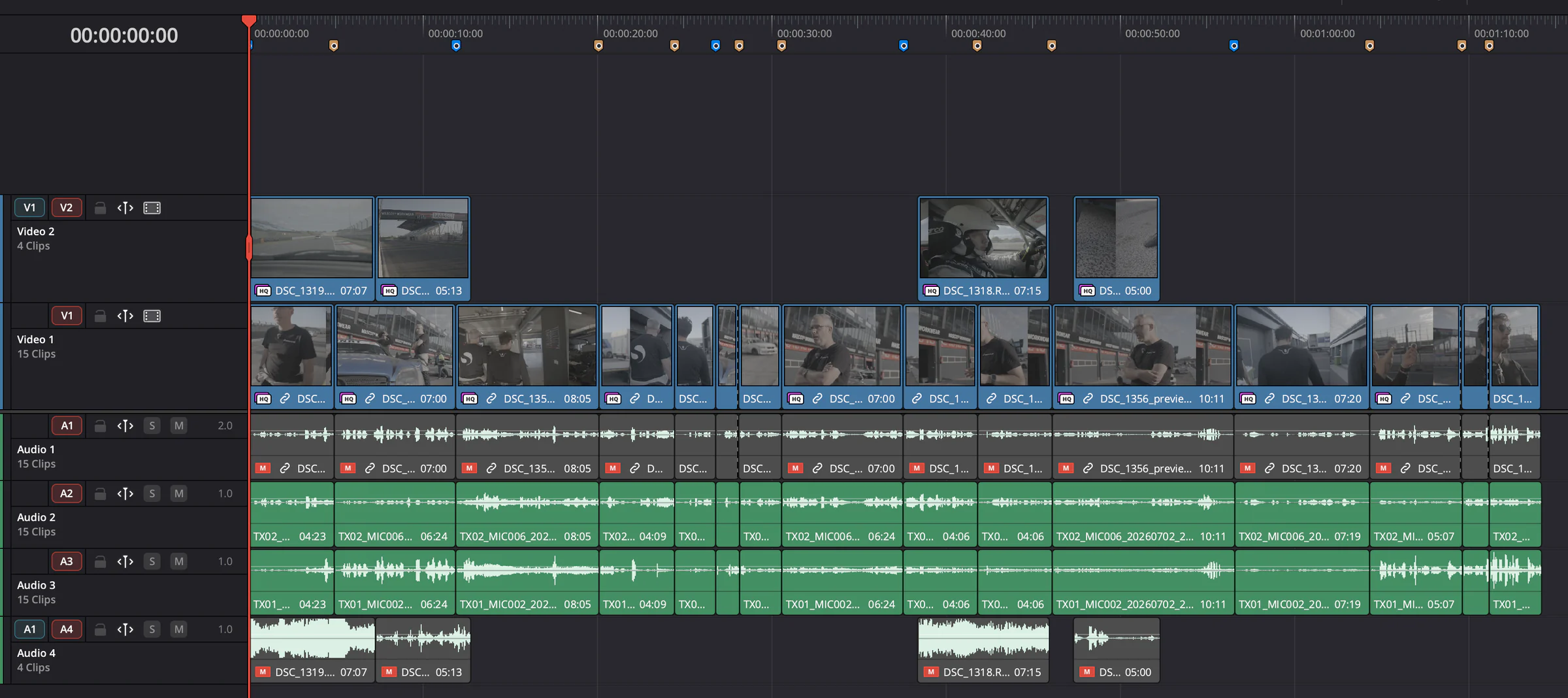Select DSC_135 08:05 video clip on V1
This screenshot has height=698, width=1568.
(x=527, y=357)
